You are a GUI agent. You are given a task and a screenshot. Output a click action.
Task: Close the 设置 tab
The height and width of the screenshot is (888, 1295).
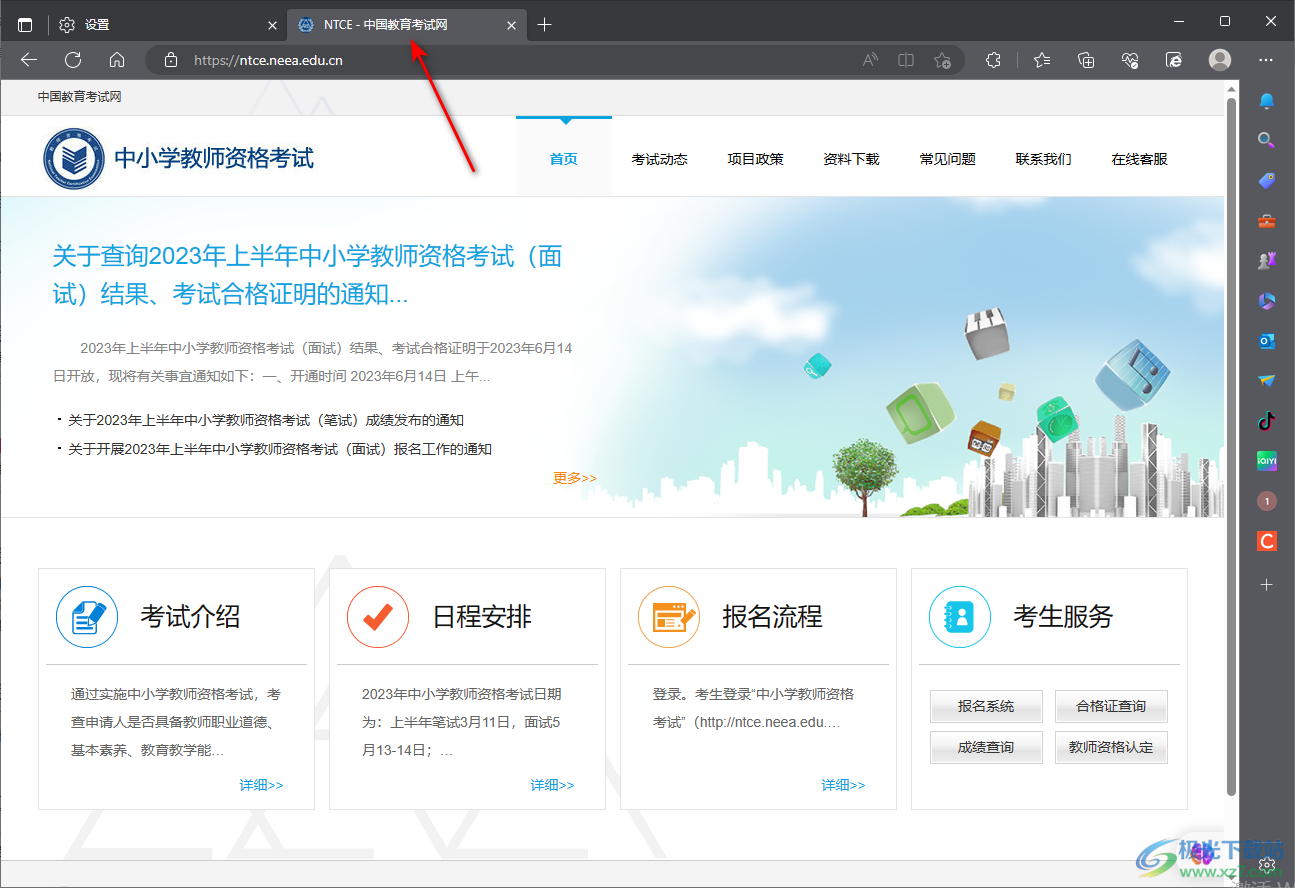(273, 25)
